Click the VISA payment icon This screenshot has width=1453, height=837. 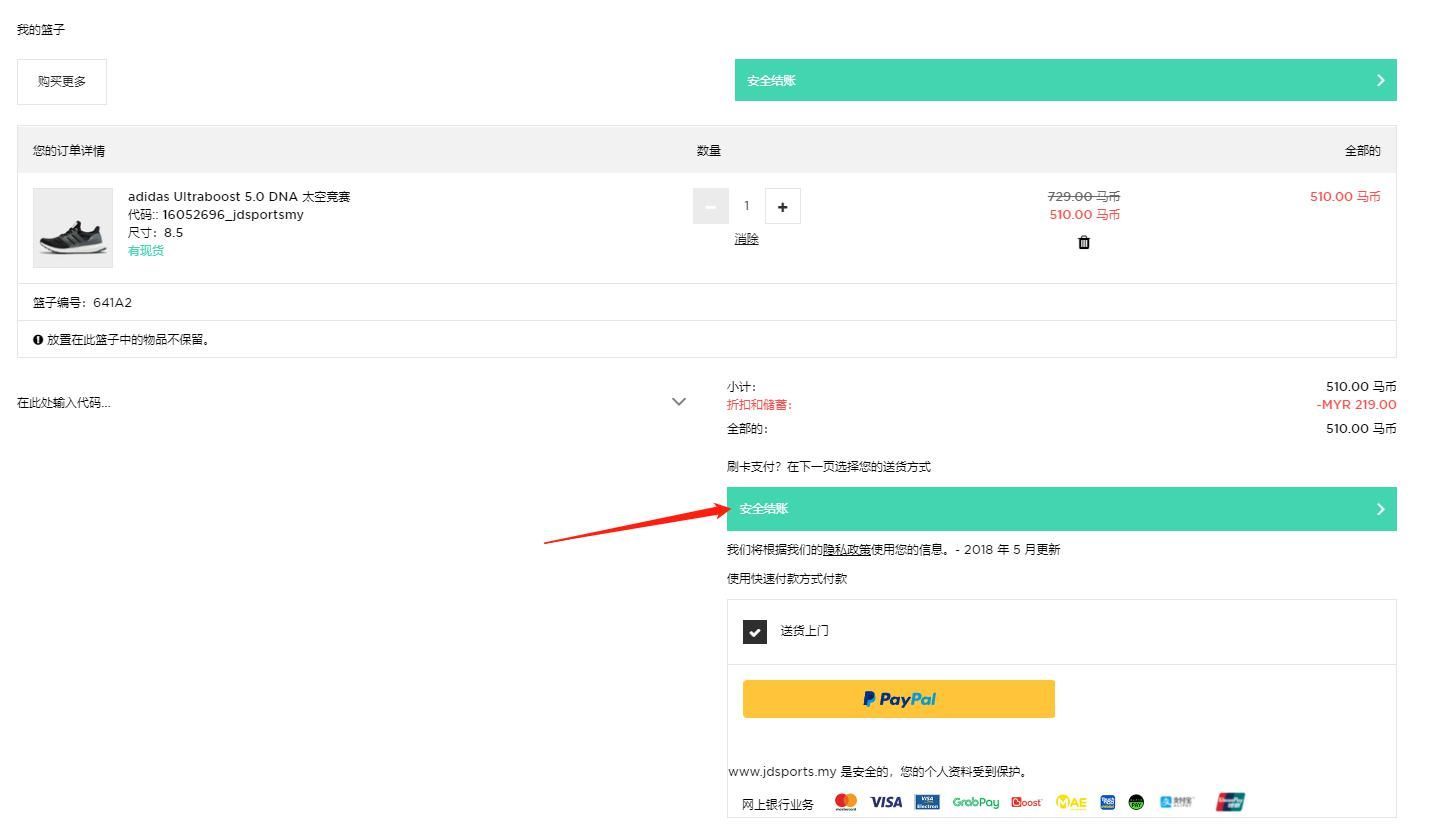tap(886, 802)
